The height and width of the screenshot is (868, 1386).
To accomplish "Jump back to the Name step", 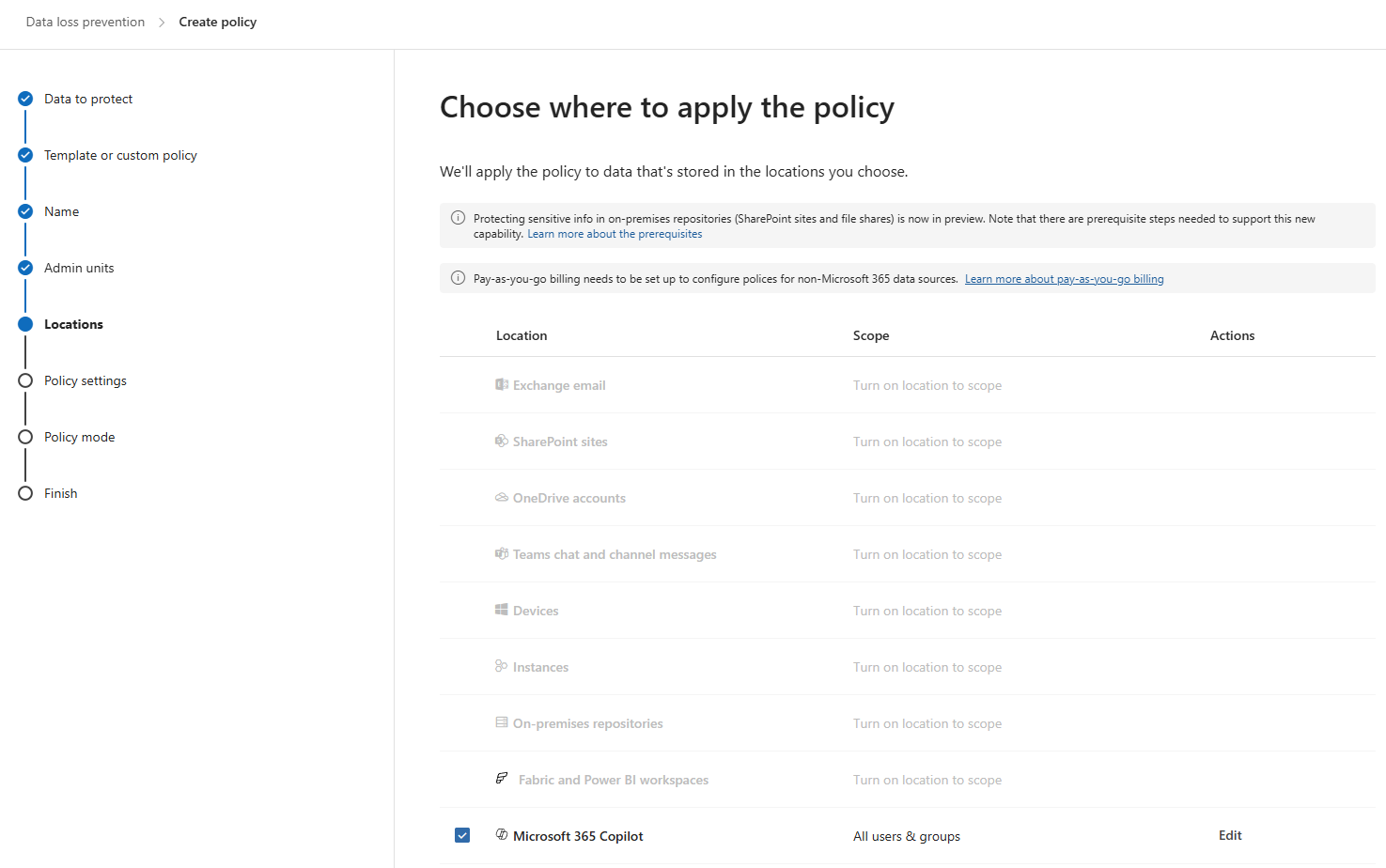I will click(x=62, y=211).
